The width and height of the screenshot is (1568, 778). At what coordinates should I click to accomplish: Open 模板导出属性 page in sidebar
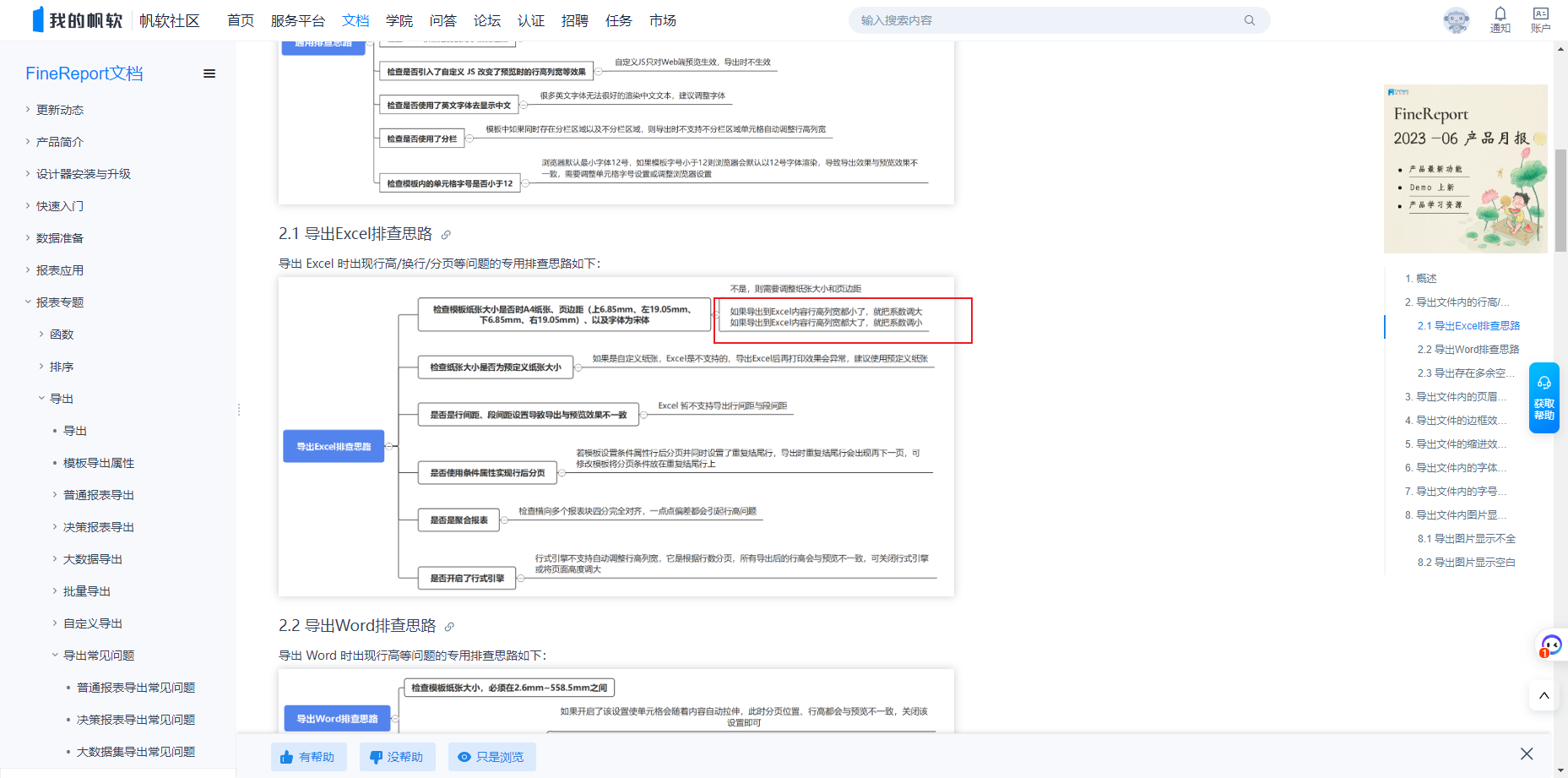[99, 463]
